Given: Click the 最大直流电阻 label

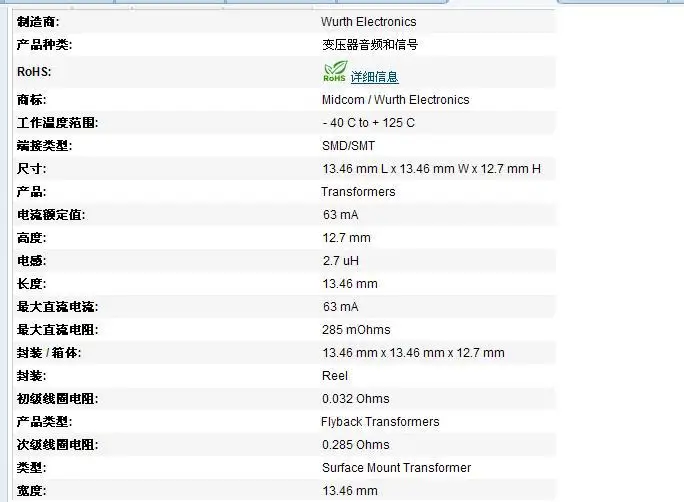Looking at the screenshot, I should pos(58,330).
